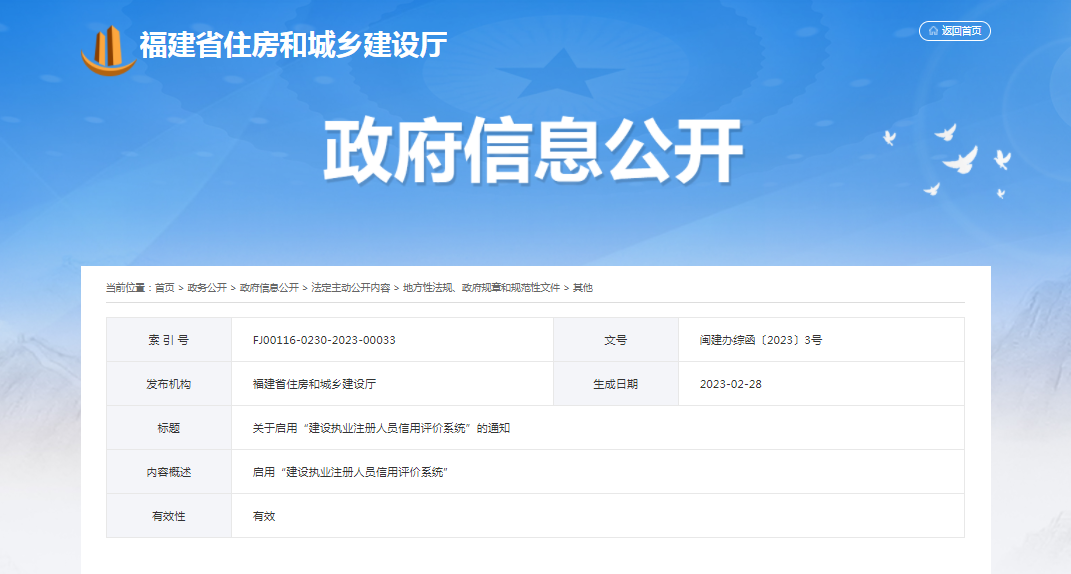1071x574 pixels.
Task: Open the 返回首页 button
Action: (954, 31)
